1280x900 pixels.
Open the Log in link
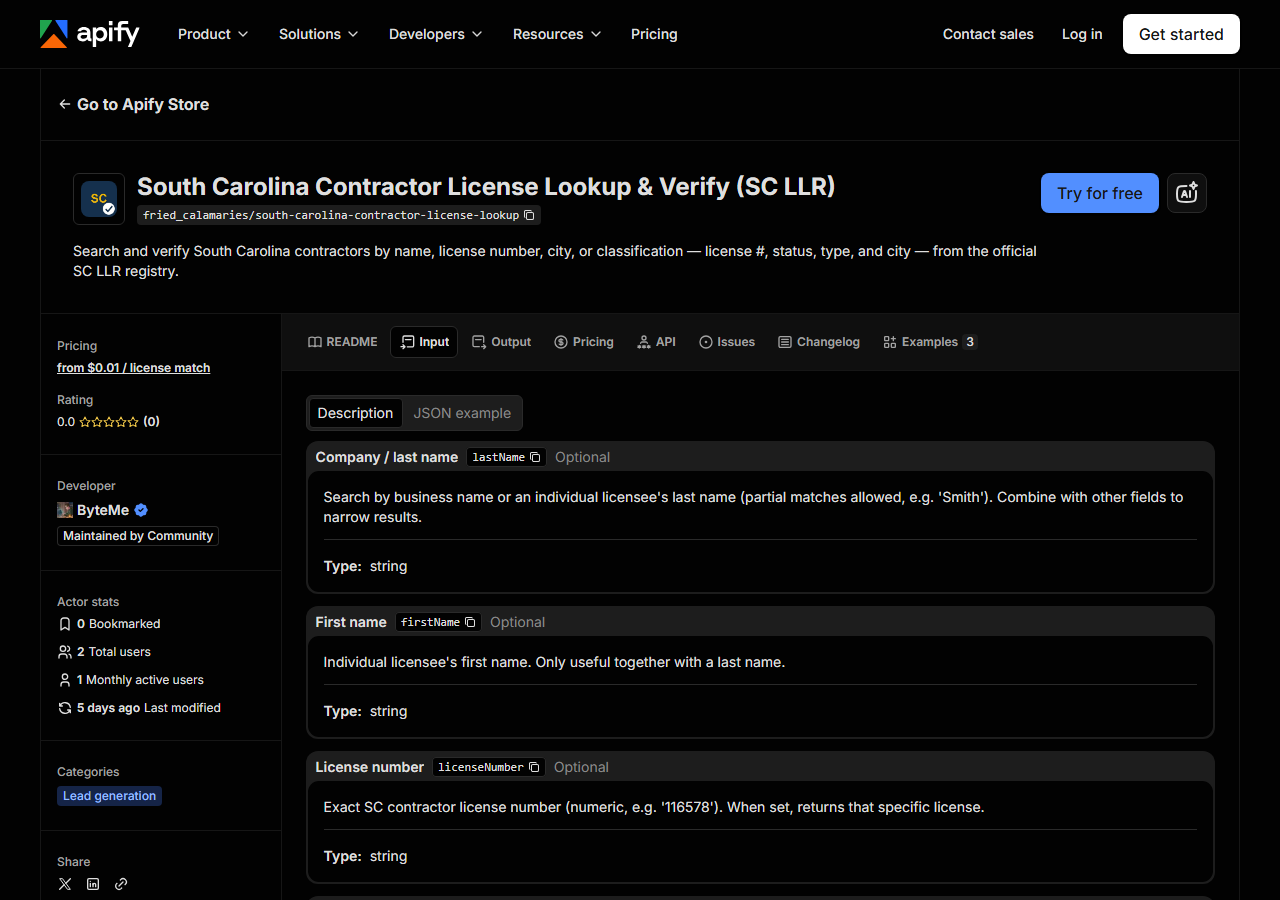click(1082, 34)
